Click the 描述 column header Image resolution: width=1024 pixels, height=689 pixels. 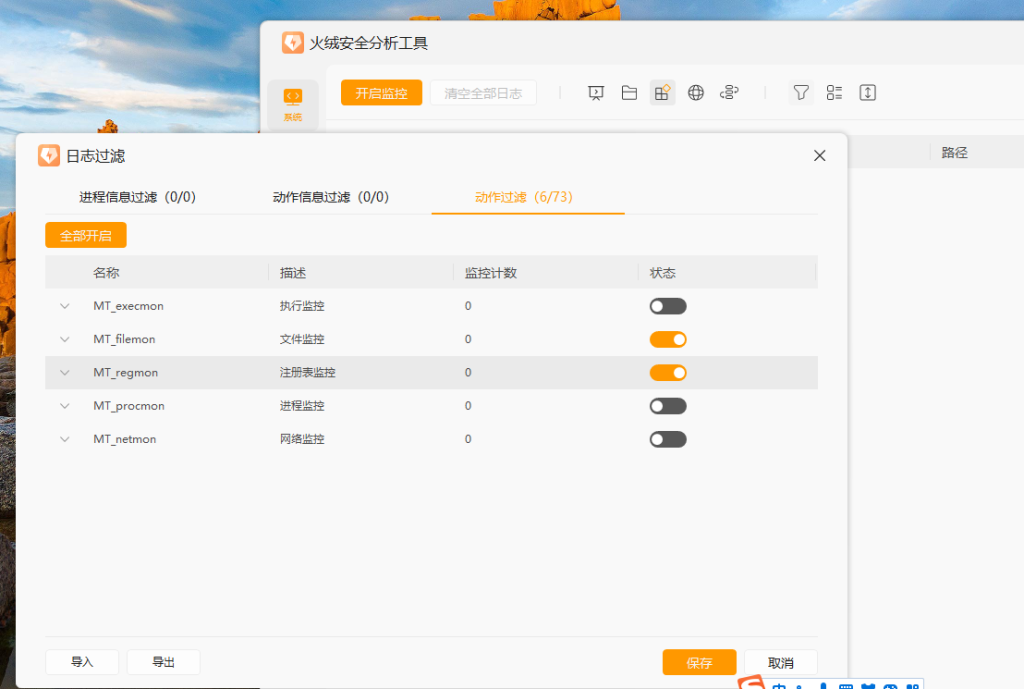293,273
